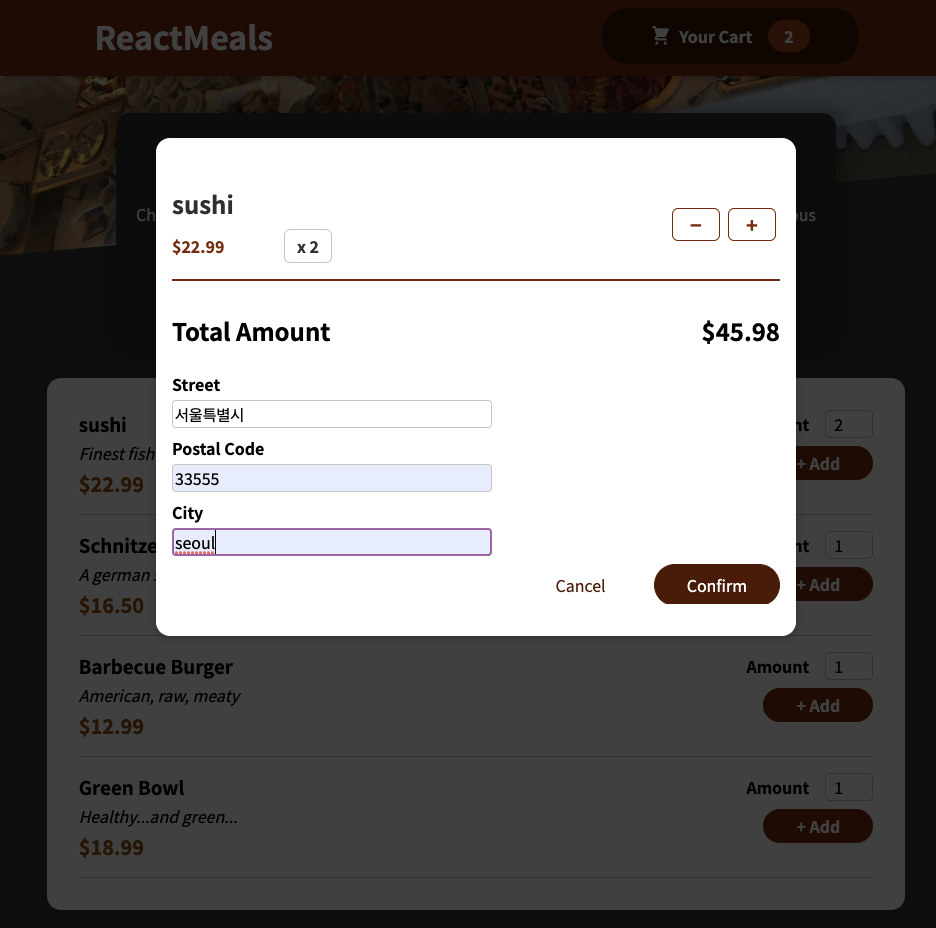Click Cancel to close the checkout form
936x928 pixels.
tap(580, 586)
